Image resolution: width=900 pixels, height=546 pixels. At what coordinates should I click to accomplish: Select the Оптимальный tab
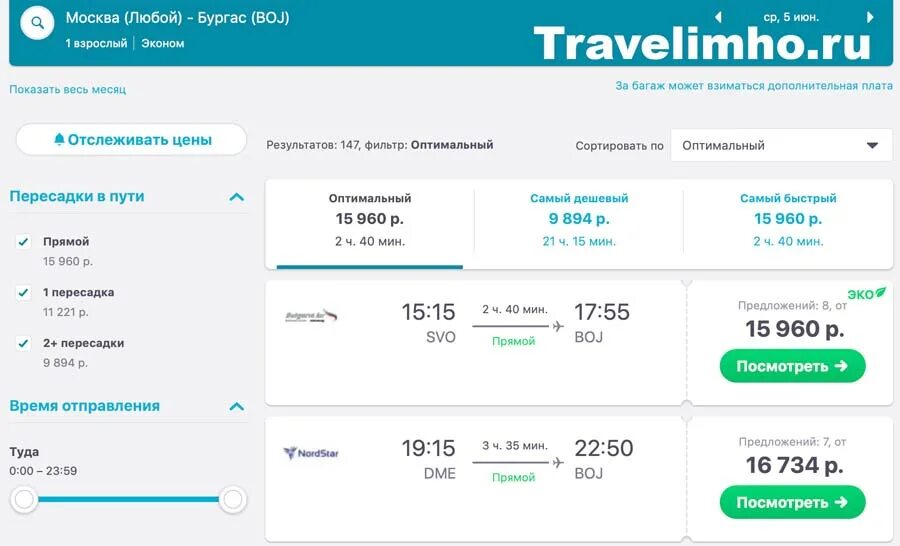pyautogui.click(x=370, y=219)
